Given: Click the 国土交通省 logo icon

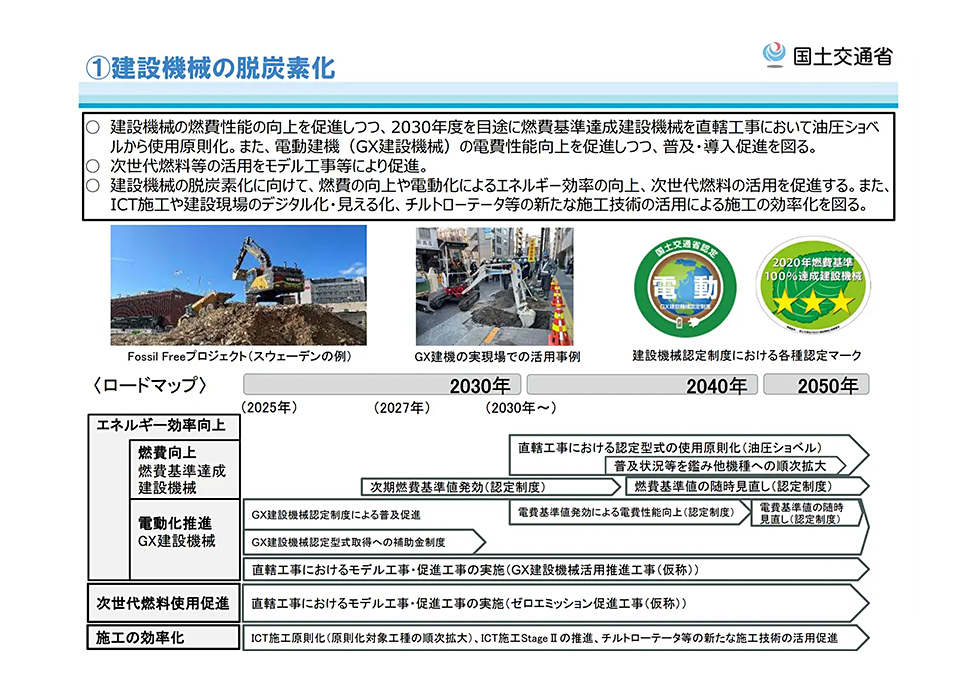Looking at the screenshot, I should 773,54.
